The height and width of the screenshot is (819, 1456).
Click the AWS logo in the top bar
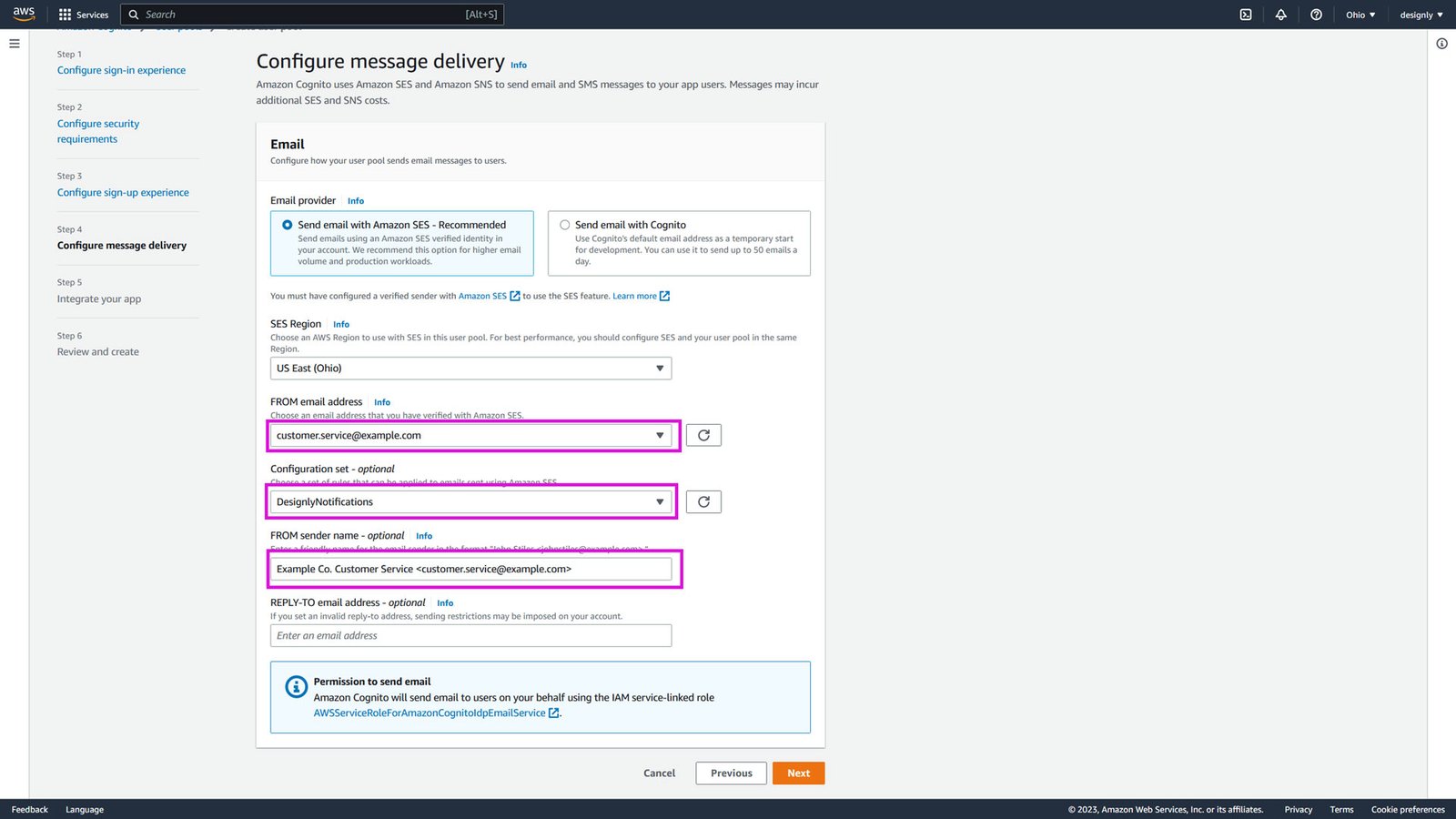coord(24,13)
